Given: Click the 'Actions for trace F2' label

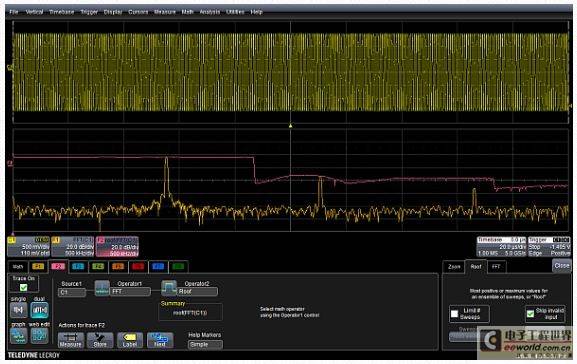Looking at the screenshot, I should coord(82,325).
